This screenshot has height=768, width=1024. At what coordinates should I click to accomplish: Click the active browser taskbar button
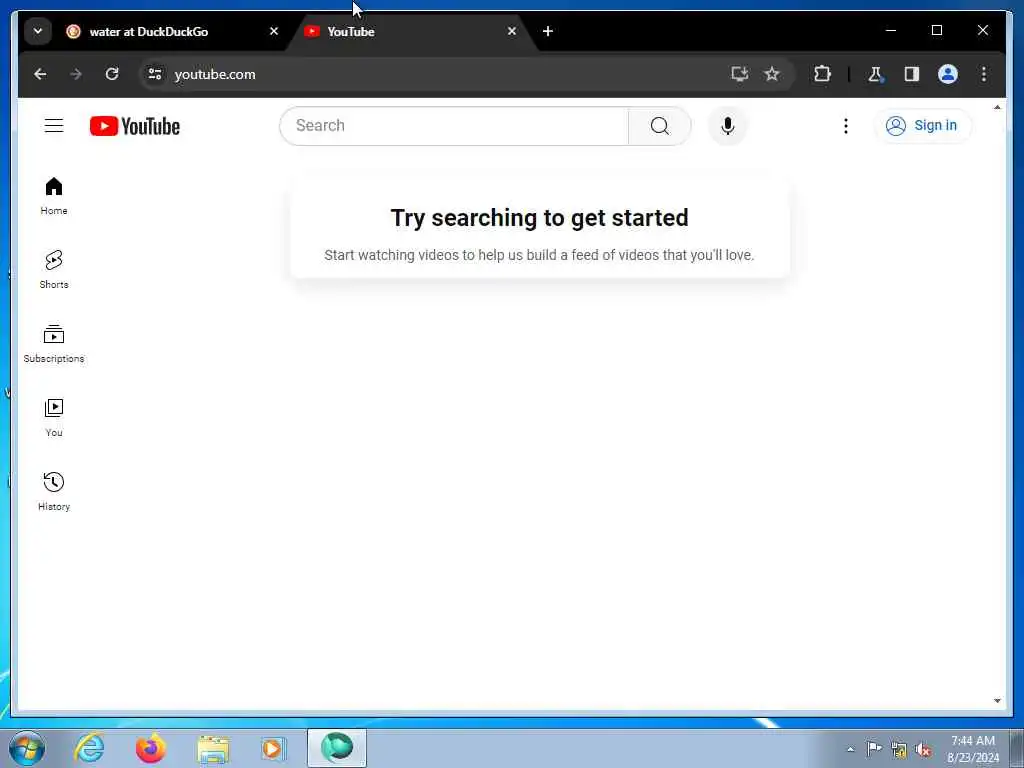337,748
